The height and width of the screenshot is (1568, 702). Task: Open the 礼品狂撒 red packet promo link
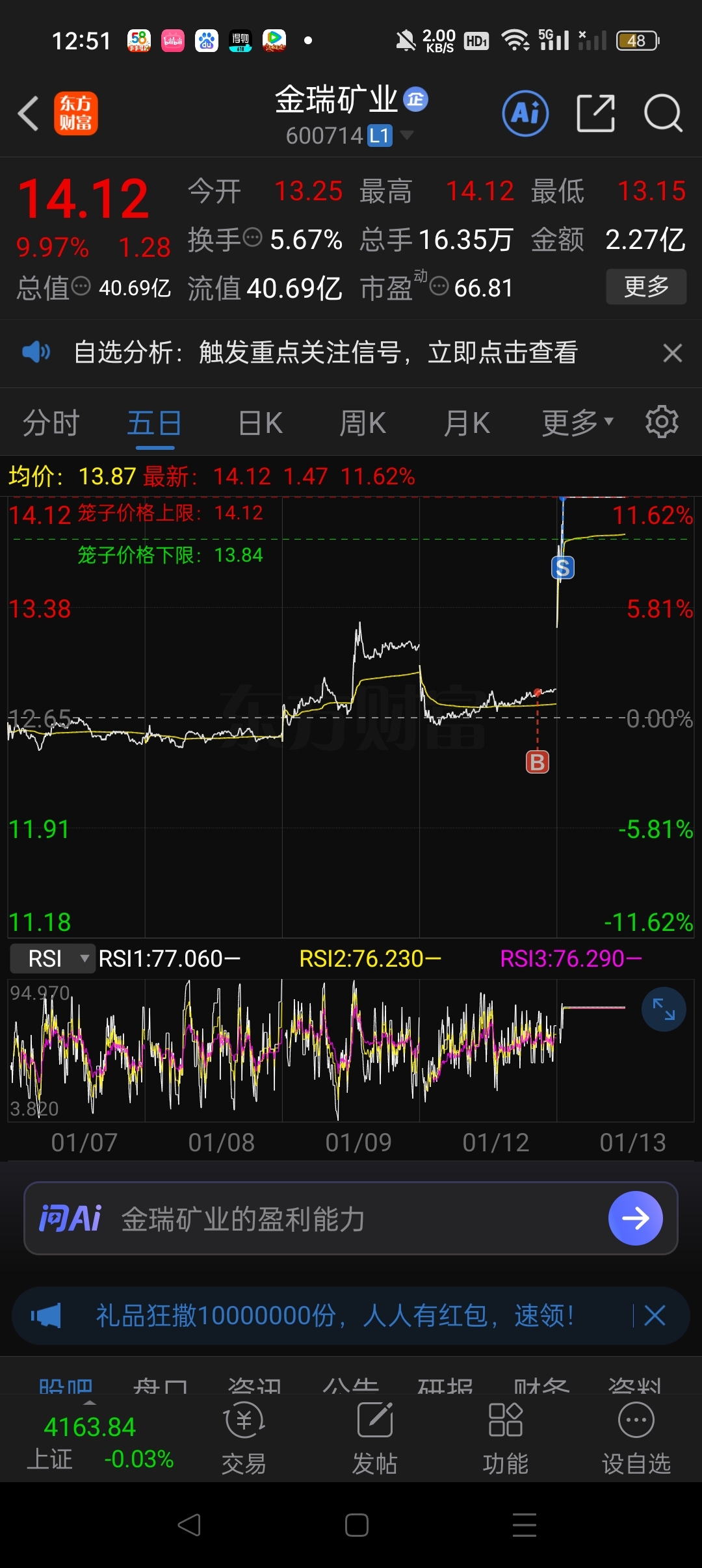click(335, 1316)
